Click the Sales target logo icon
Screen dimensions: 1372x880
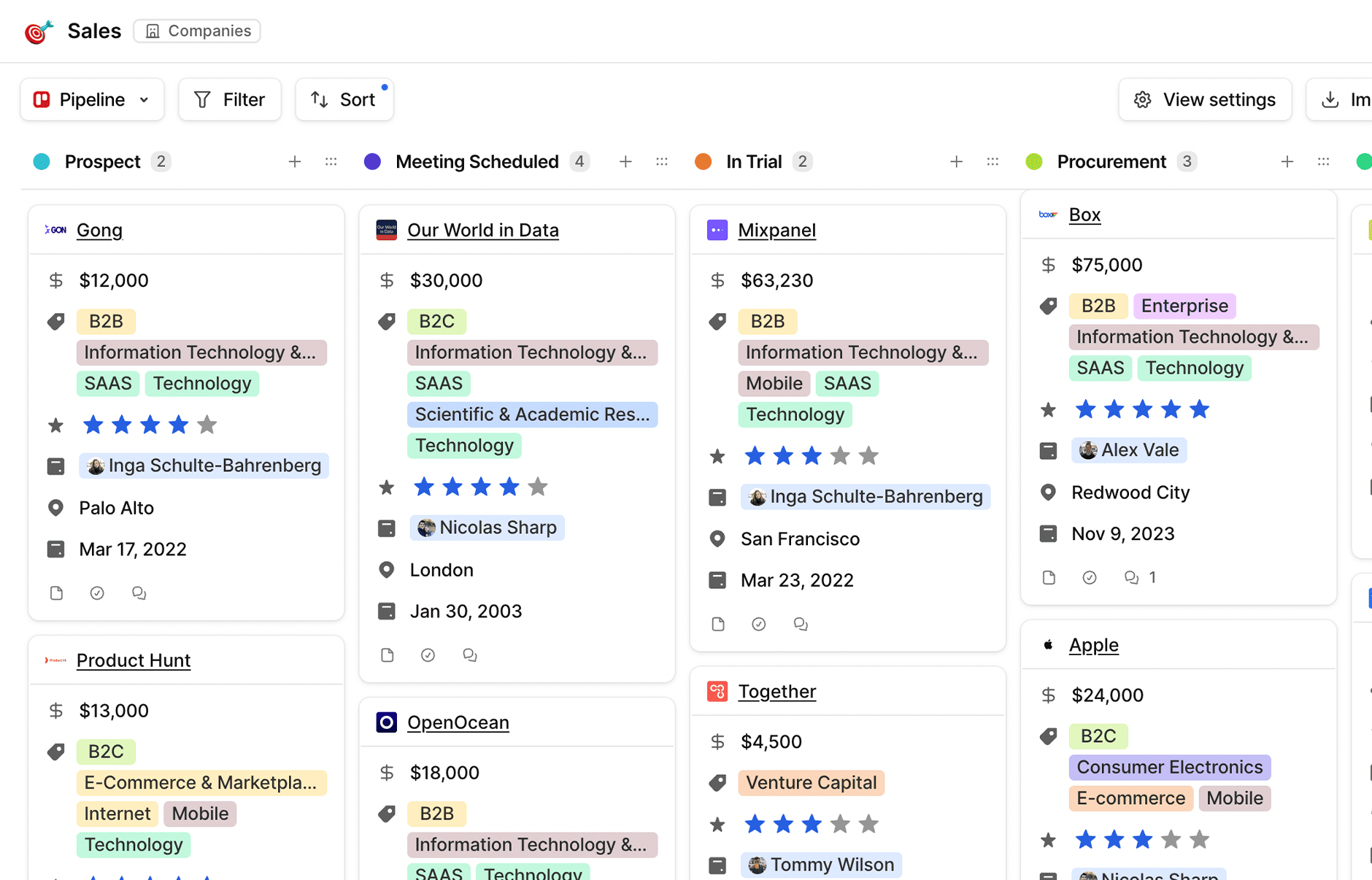39,31
